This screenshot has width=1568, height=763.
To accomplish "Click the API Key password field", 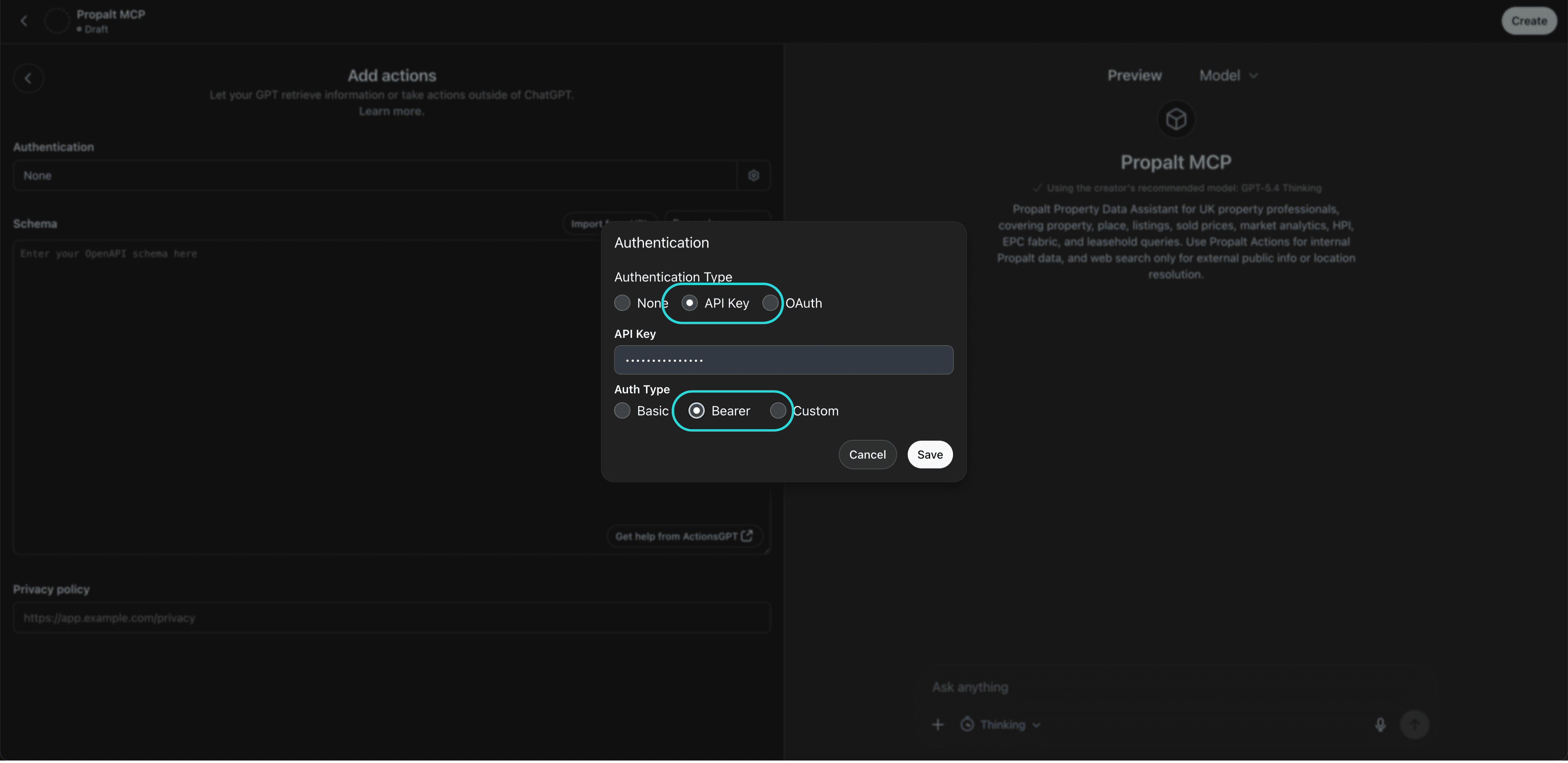I will [784, 360].
